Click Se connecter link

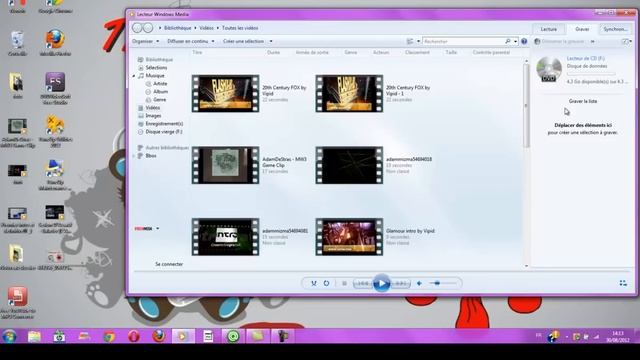click(x=169, y=264)
